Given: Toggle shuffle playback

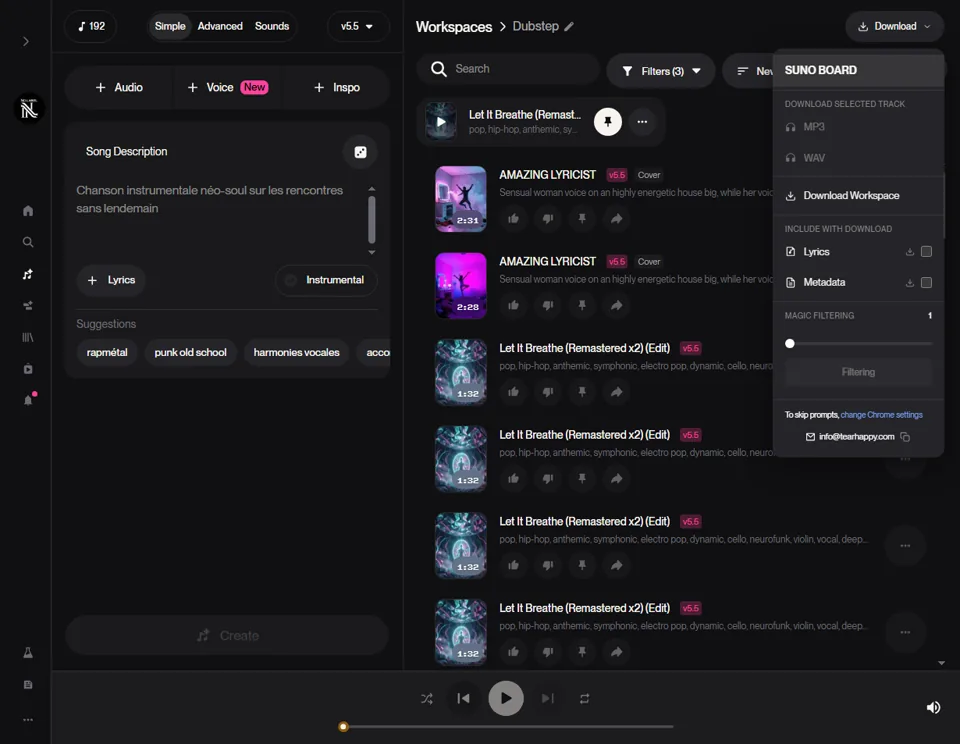Looking at the screenshot, I should pos(427,699).
